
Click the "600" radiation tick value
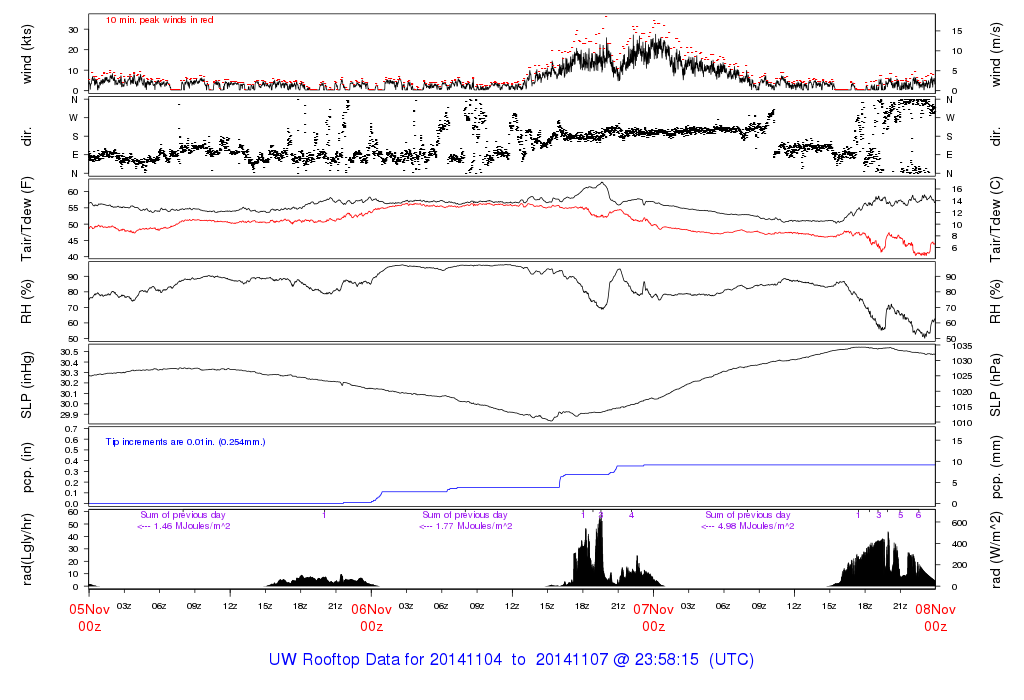(959, 523)
